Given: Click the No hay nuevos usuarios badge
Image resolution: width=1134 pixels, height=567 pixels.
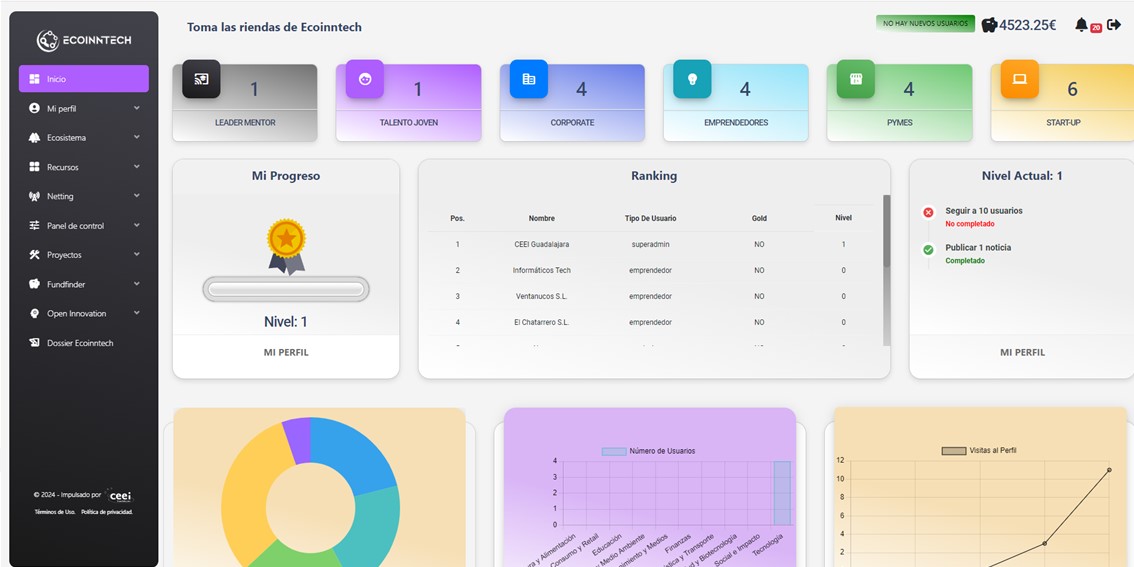Looking at the screenshot, I should tap(925, 24).
